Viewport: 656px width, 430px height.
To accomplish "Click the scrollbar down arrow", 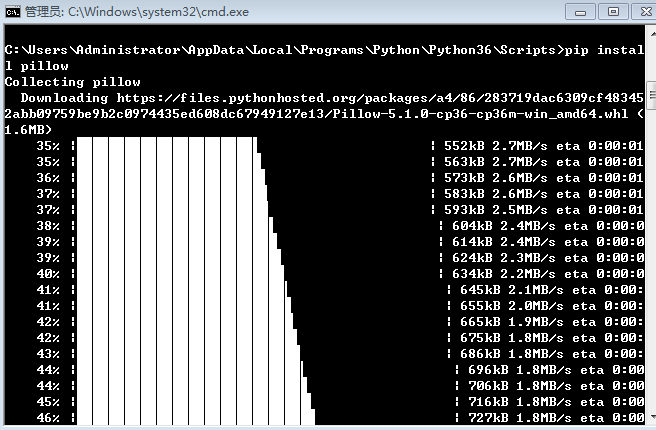I will [652, 416].
